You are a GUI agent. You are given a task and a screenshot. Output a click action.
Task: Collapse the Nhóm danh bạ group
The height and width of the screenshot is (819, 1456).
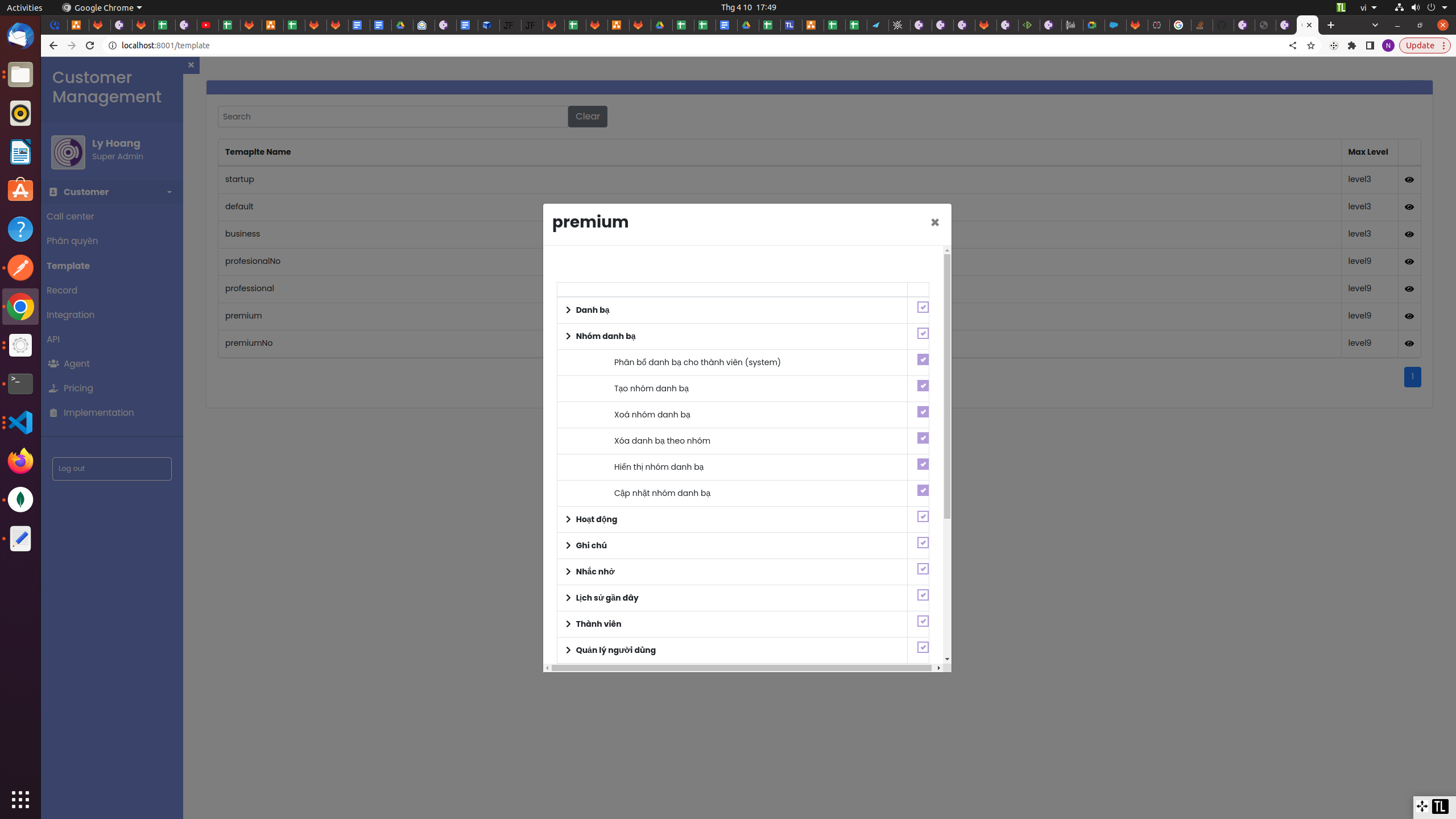point(568,336)
